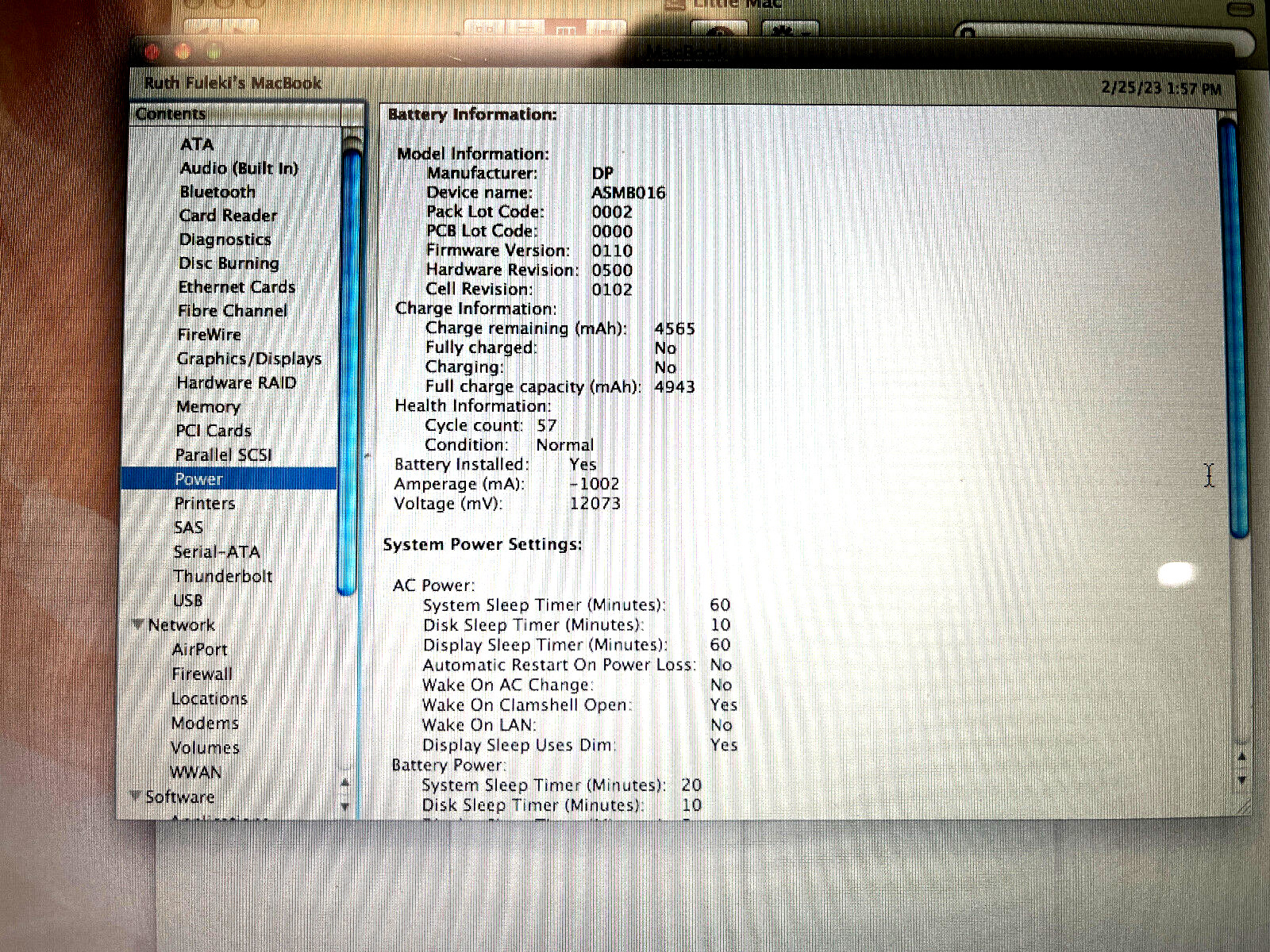Open FireWire hardware entry
This screenshot has width=1270, height=952.
pyautogui.click(x=209, y=335)
